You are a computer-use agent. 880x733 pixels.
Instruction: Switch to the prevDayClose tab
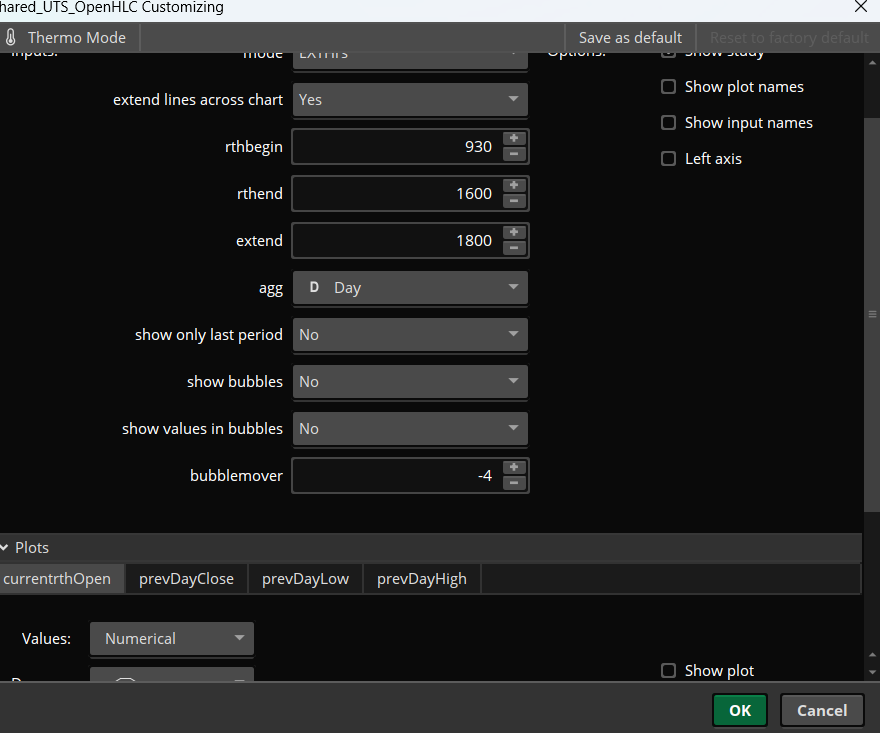click(186, 579)
